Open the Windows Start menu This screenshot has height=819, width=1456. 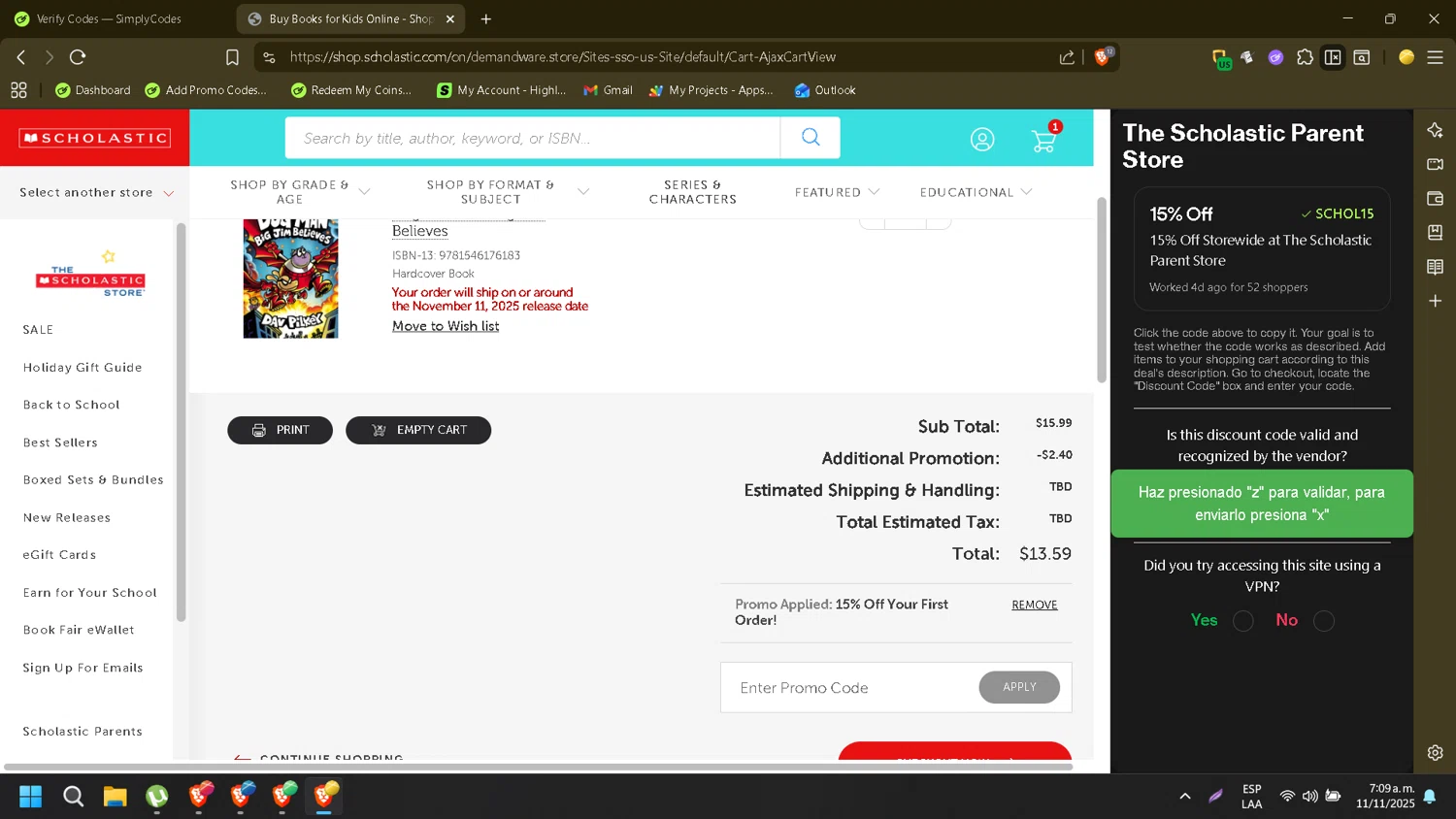point(31,797)
